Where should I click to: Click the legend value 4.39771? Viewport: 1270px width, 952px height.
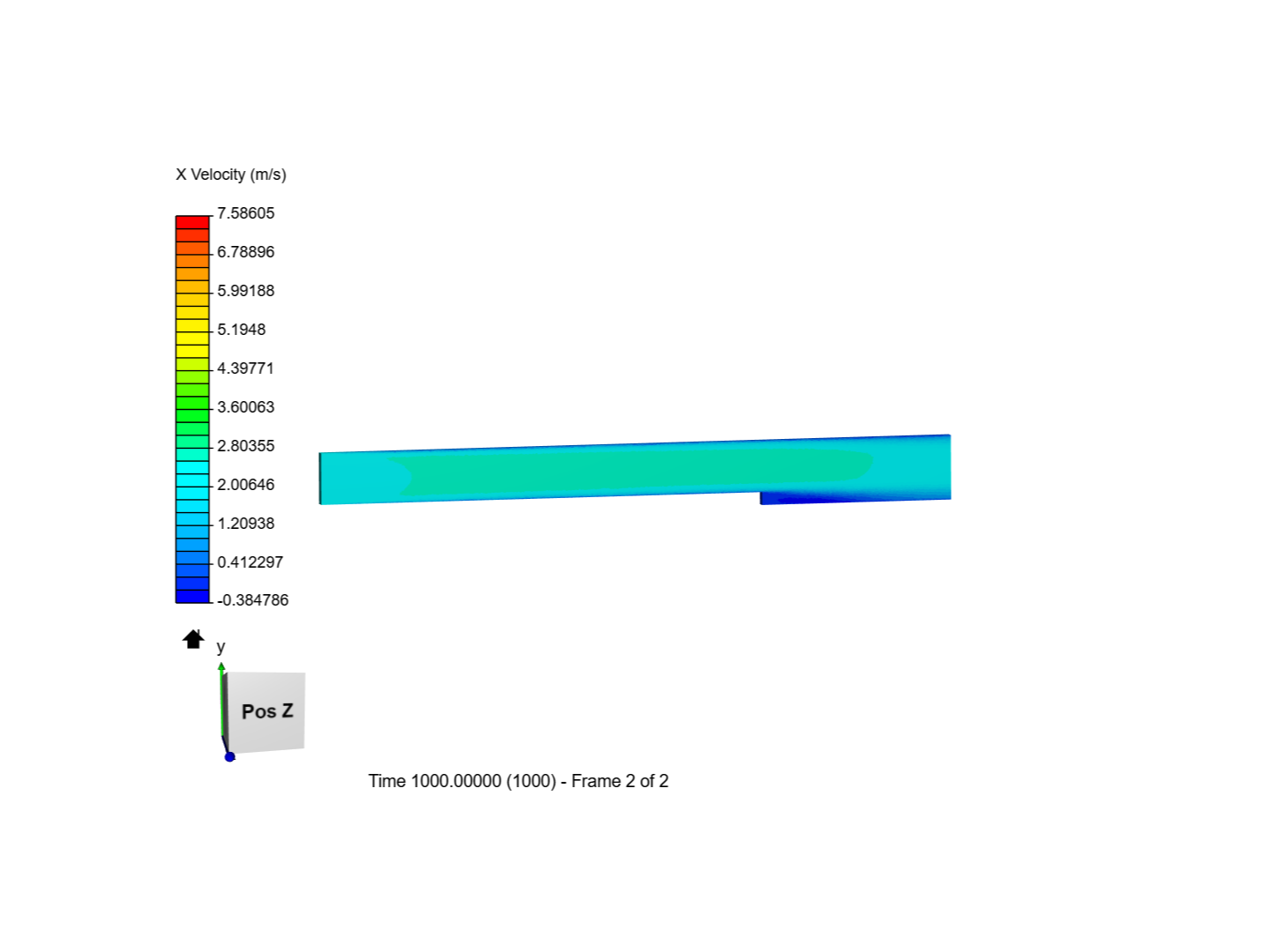pyautogui.click(x=246, y=368)
